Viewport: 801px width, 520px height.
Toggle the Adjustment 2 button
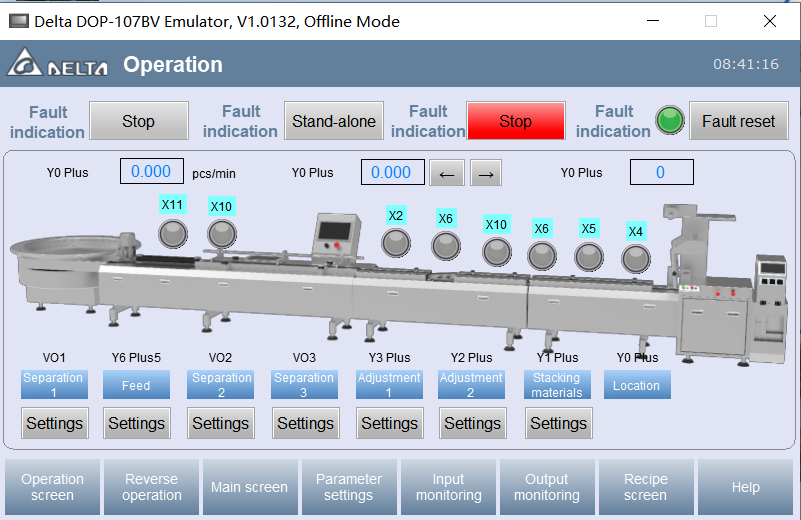[x=471, y=385]
